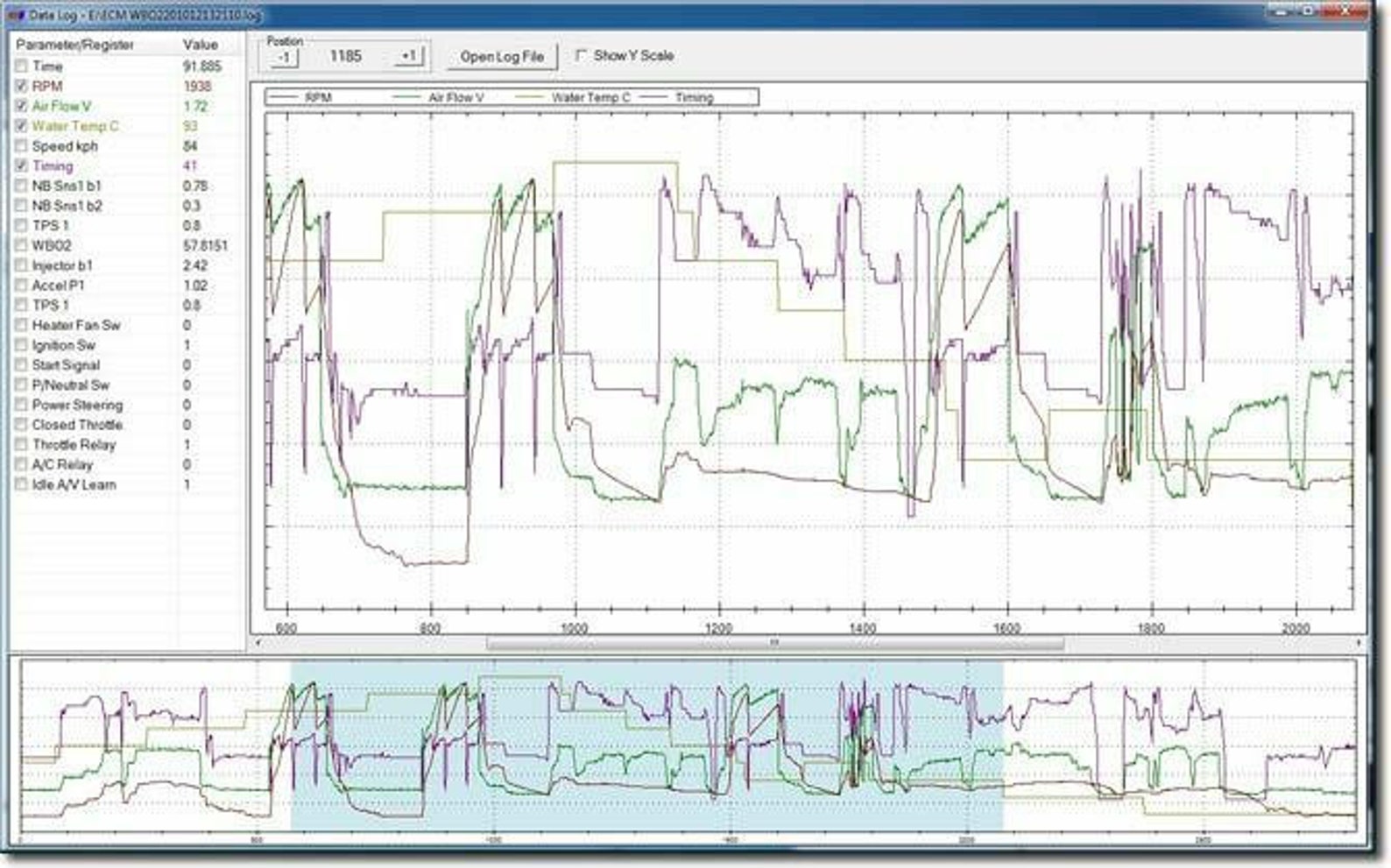
Task: Click the Air Flow V value 1.72
Action: click(195, 106)
